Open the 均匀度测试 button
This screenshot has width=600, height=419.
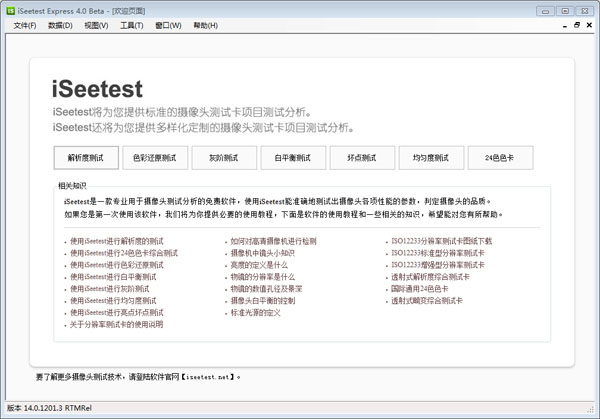pyautogui.click(x=431, y=158)
